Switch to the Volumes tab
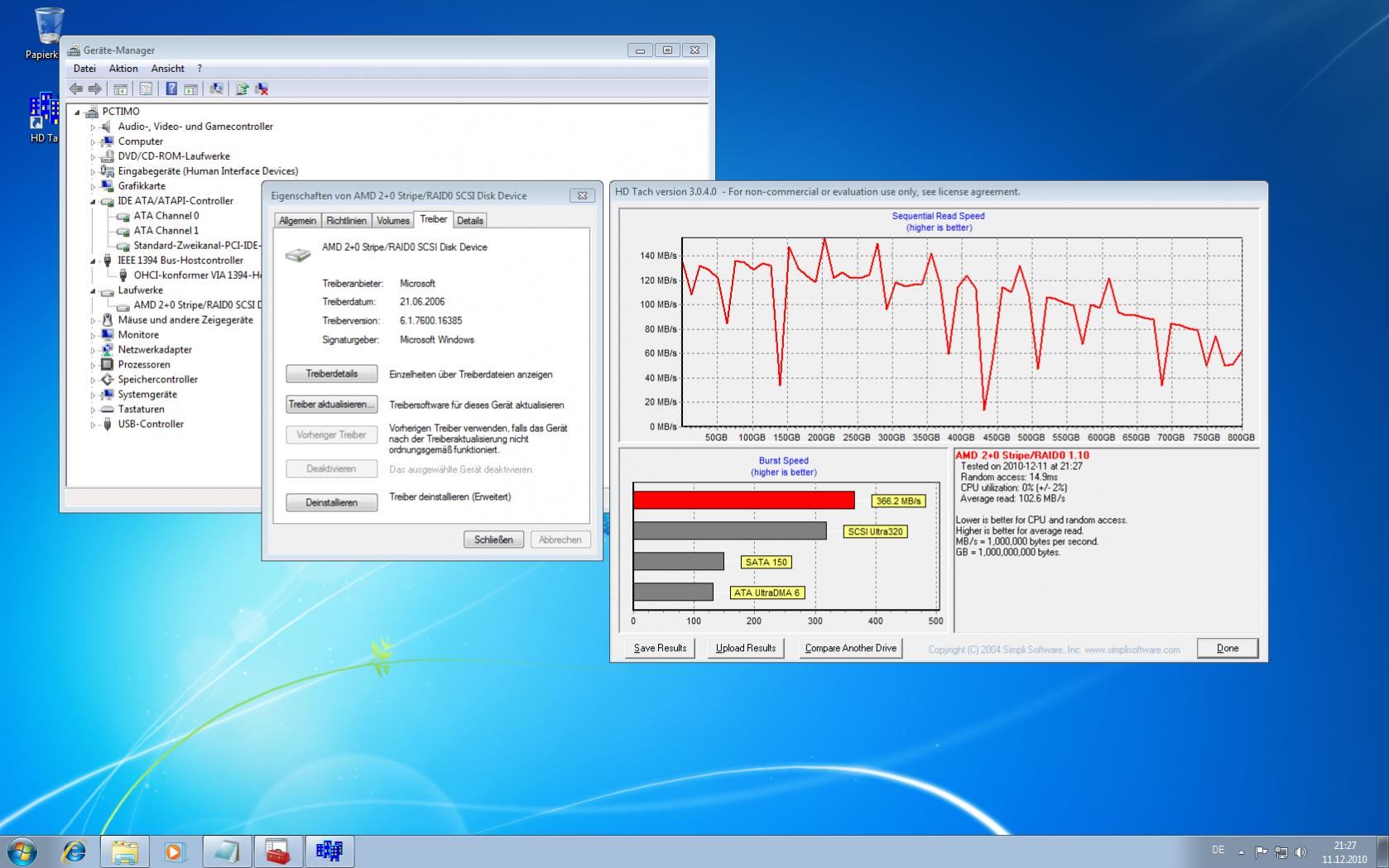Image resolution: width=1389 pixels, height=868 pixels. 392,220
